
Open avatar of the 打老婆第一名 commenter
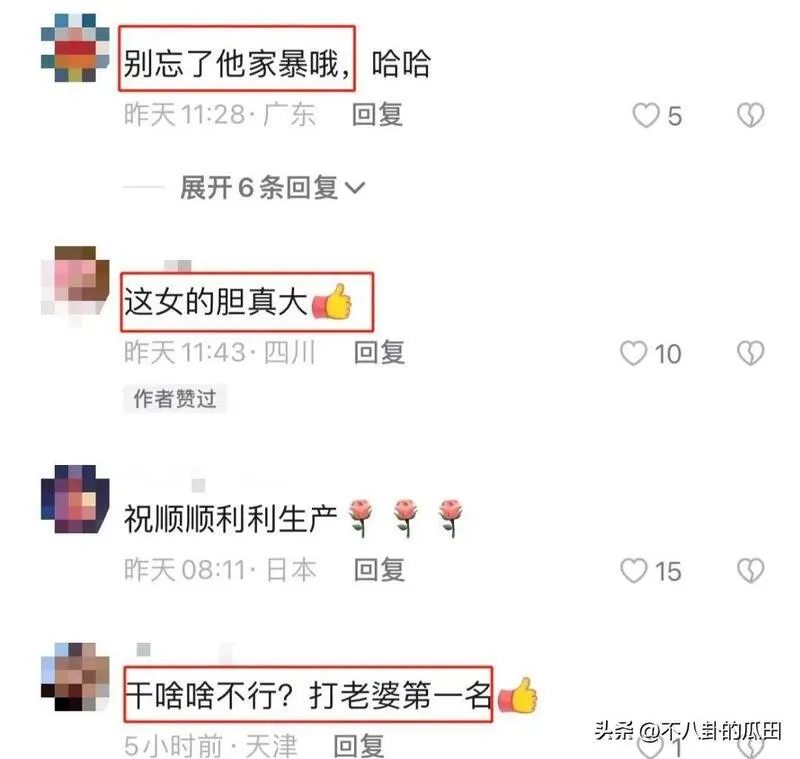click(75, 677)
